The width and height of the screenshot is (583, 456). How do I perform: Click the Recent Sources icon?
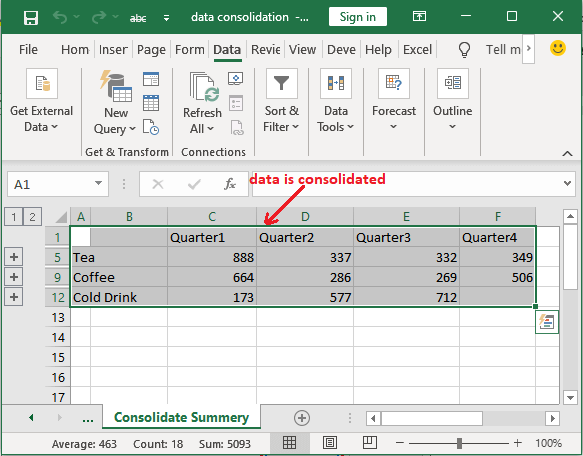151,127
